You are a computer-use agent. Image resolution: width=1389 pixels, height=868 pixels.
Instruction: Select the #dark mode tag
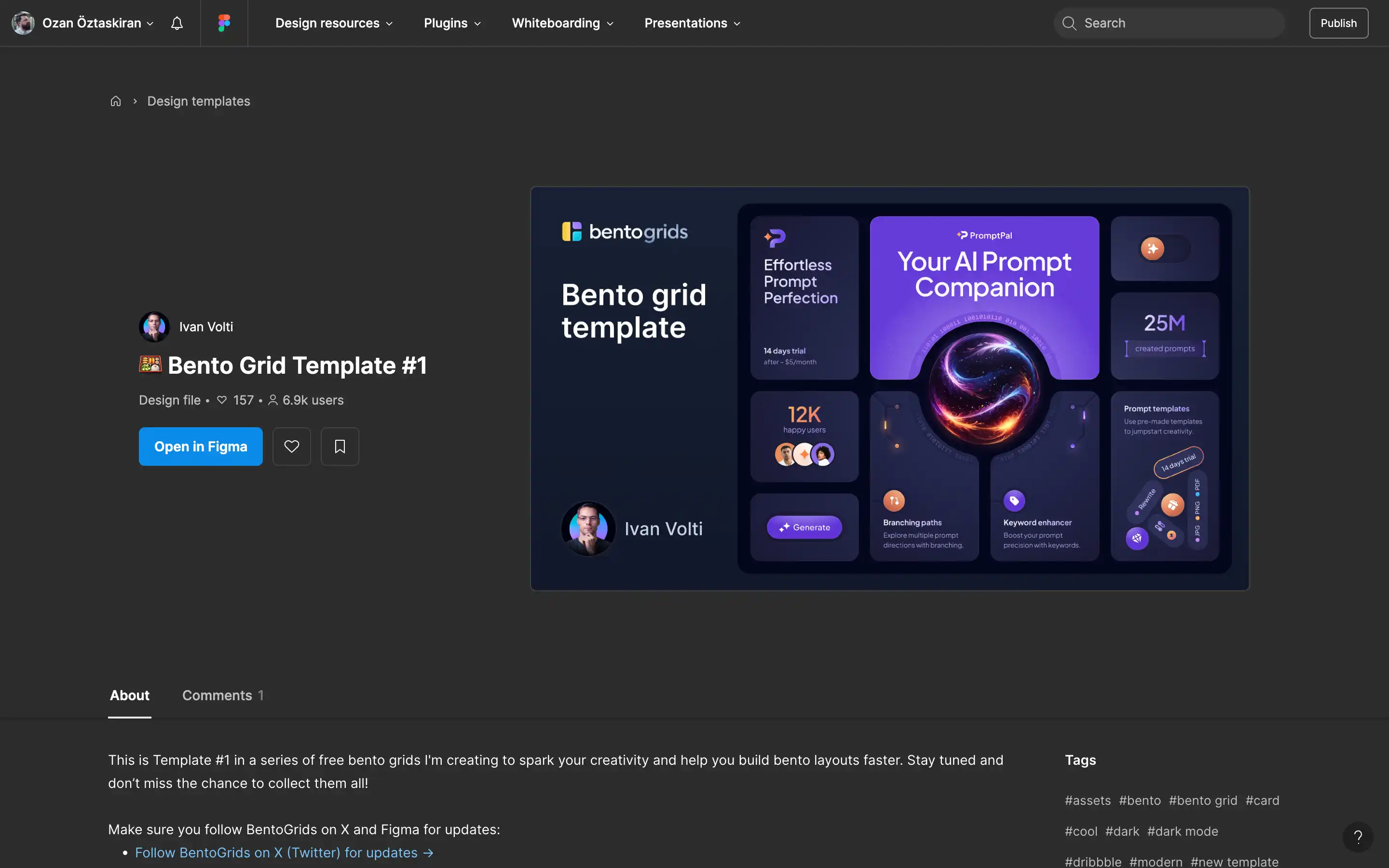(1183, 831)
